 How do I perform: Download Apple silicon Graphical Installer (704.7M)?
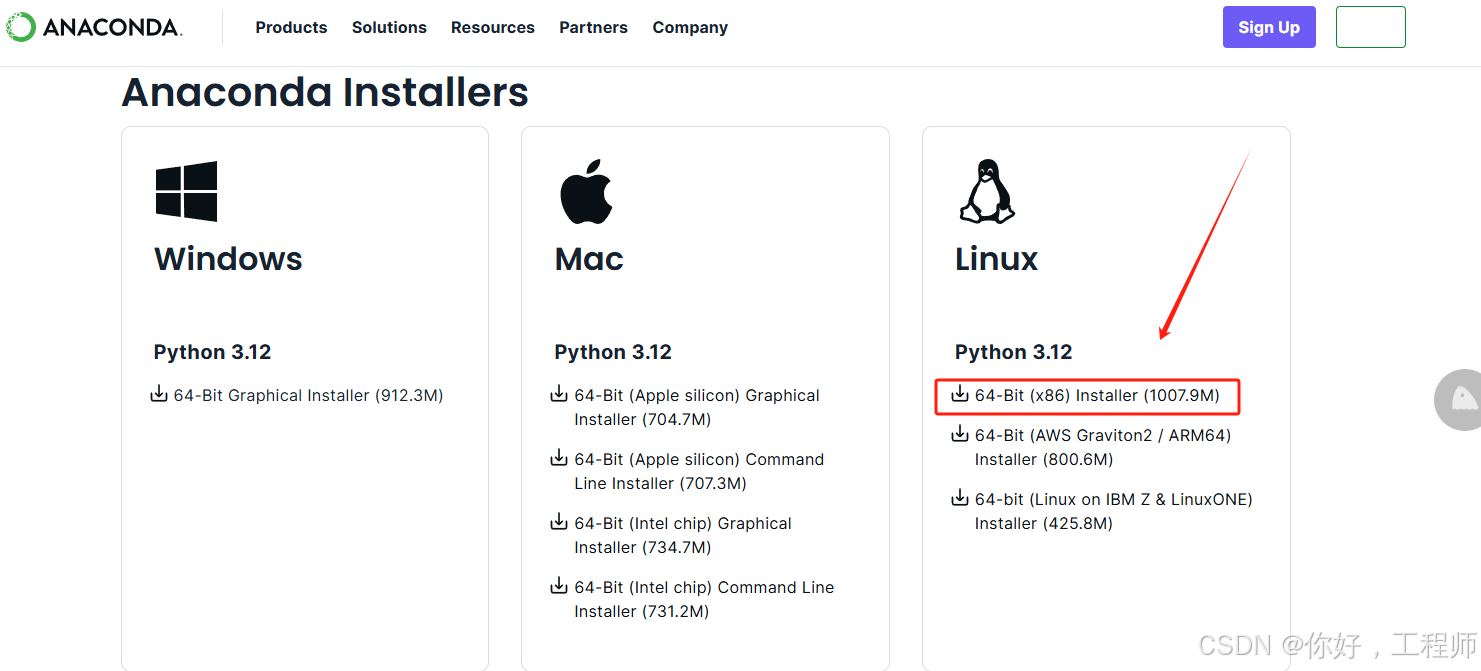click(697, 407)
